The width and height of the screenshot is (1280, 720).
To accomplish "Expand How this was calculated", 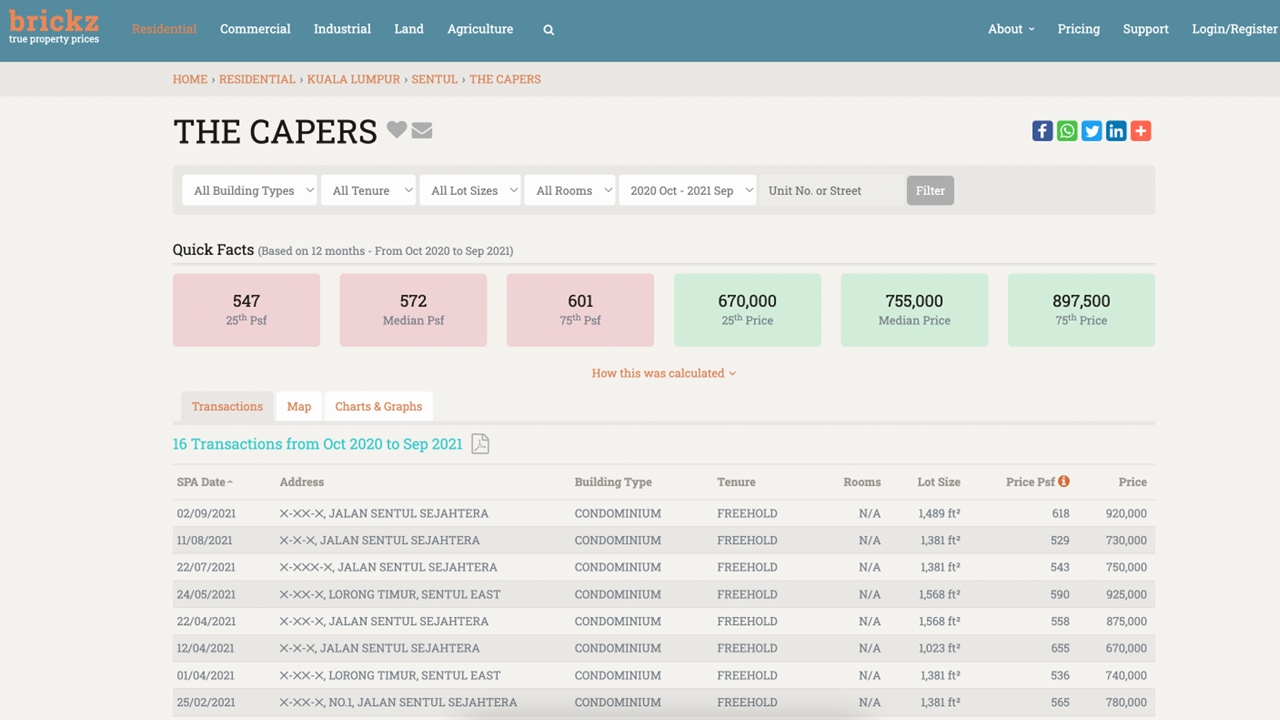I will click(x=663, y=373).
